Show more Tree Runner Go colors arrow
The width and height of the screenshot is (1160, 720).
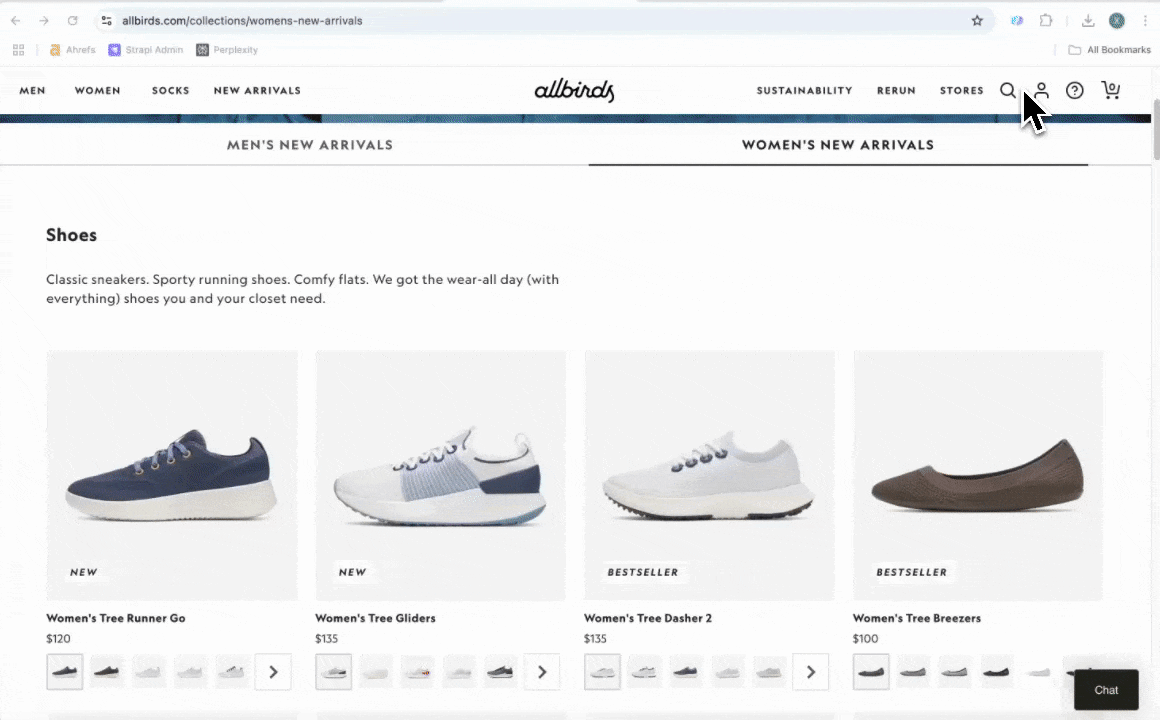click(273, 672)
